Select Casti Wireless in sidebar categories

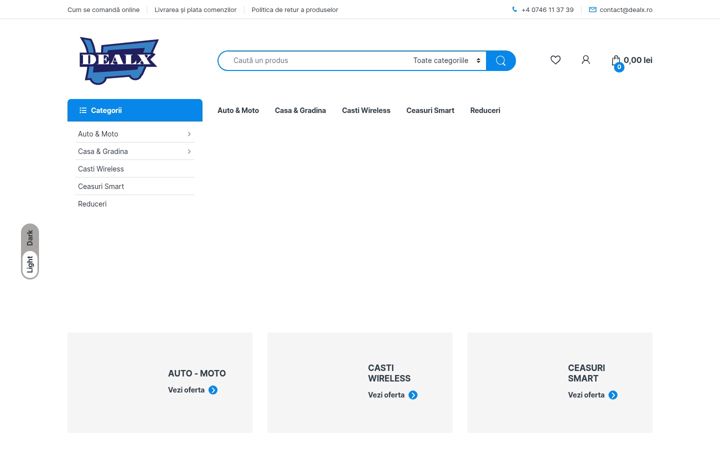tap(101, 169)
